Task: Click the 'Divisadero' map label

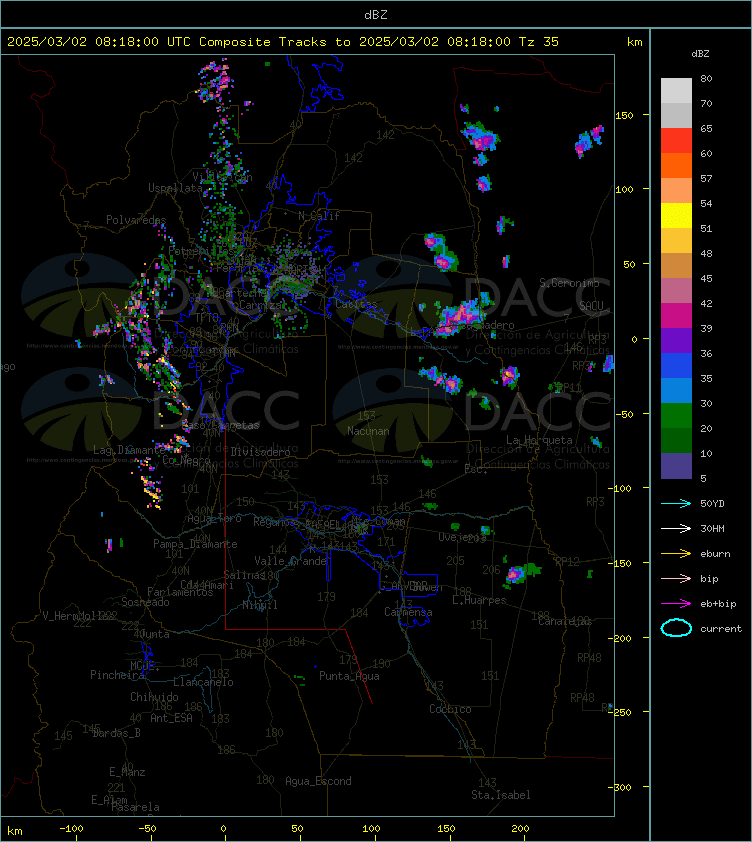Action: pos(261,452)
